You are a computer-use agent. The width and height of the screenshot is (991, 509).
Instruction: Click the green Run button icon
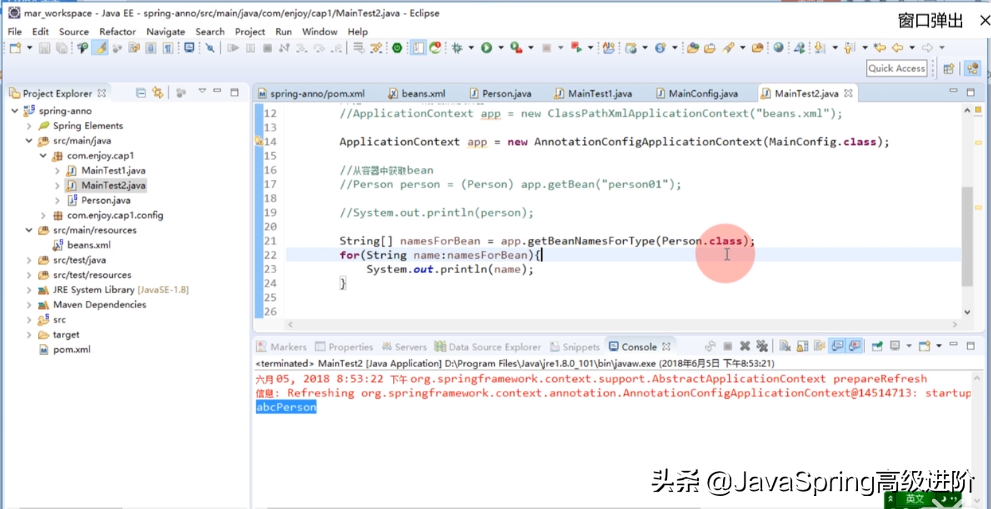[486, 47]
